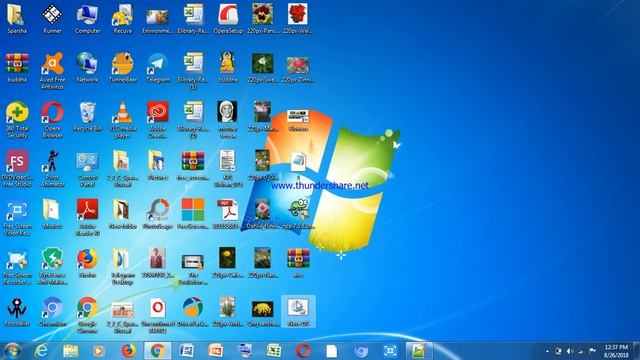Select the 360 Total Security shortcut
This screenshot has height=360, width=640.
pos(17,120)
